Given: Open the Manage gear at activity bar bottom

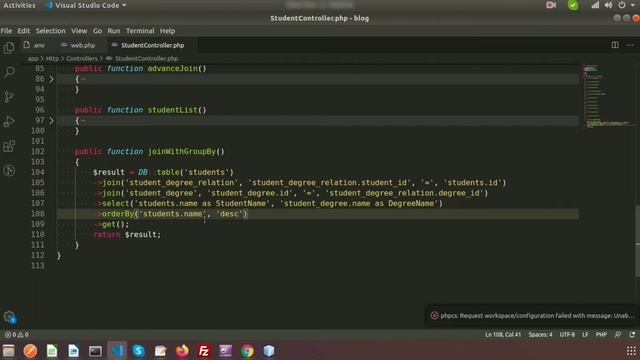Looking at the screenshot, I should click(9, 317).
